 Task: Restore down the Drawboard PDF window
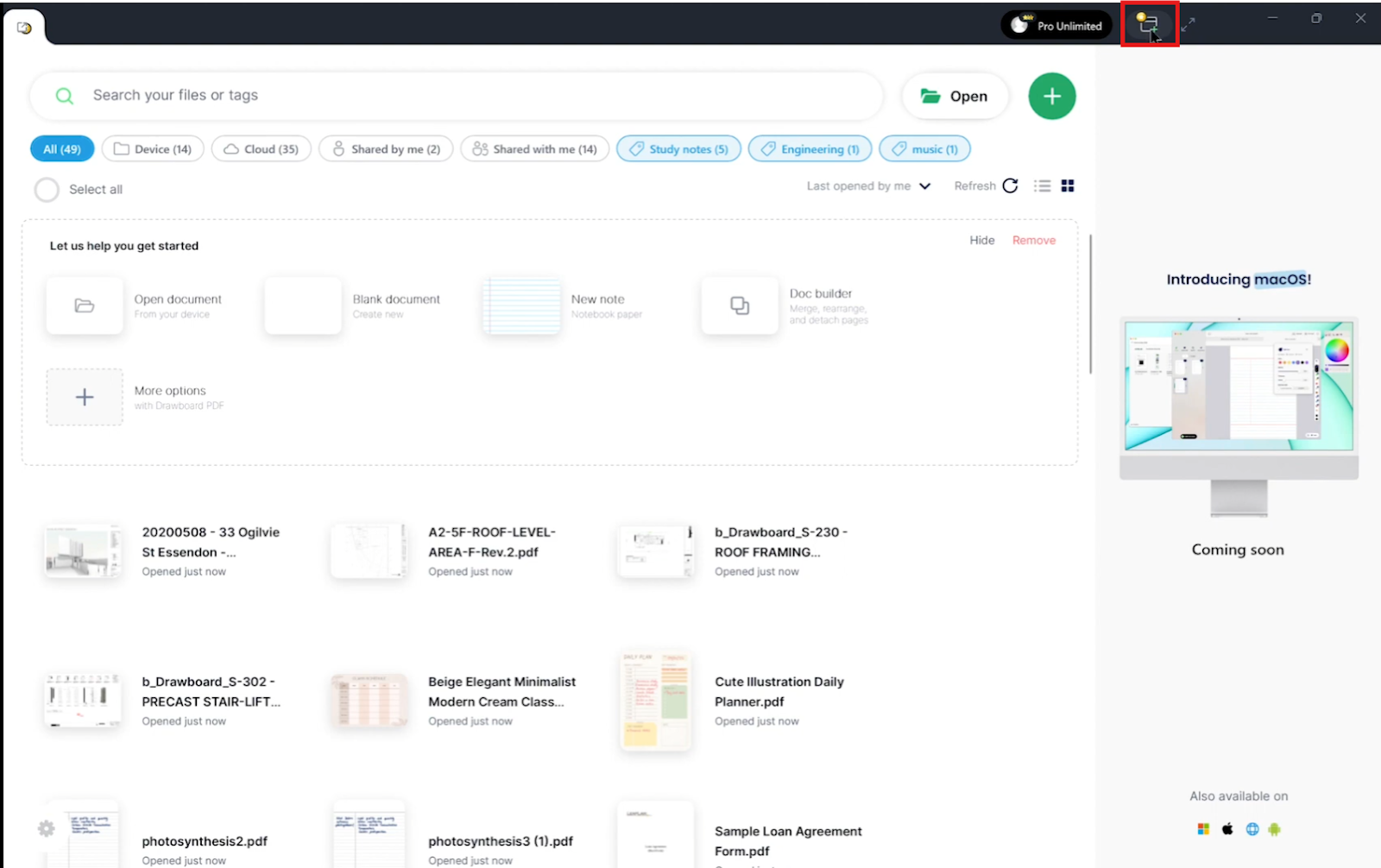click(x=1316, y=18)
